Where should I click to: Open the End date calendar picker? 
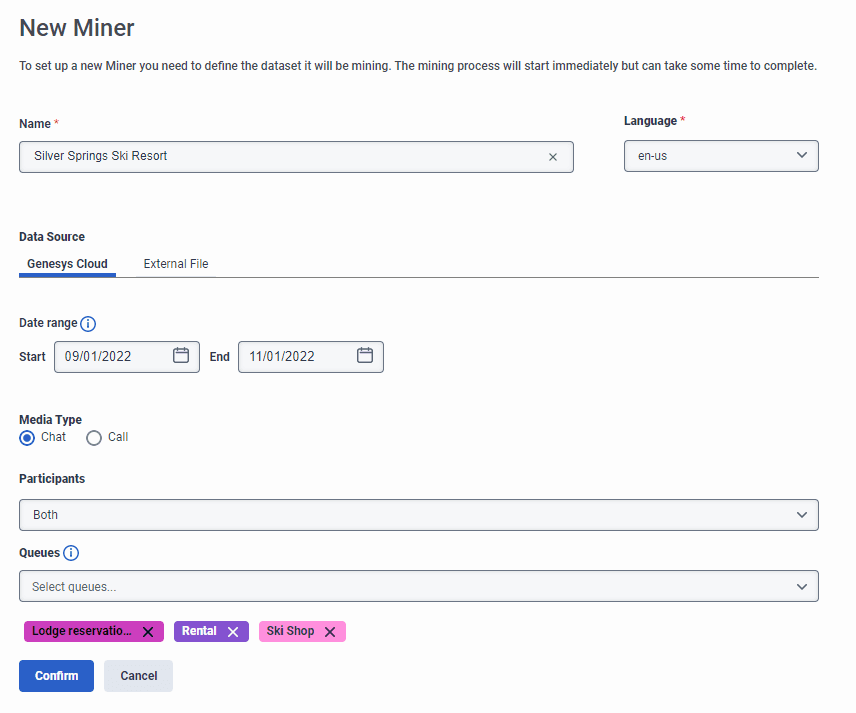pos(365,356)
